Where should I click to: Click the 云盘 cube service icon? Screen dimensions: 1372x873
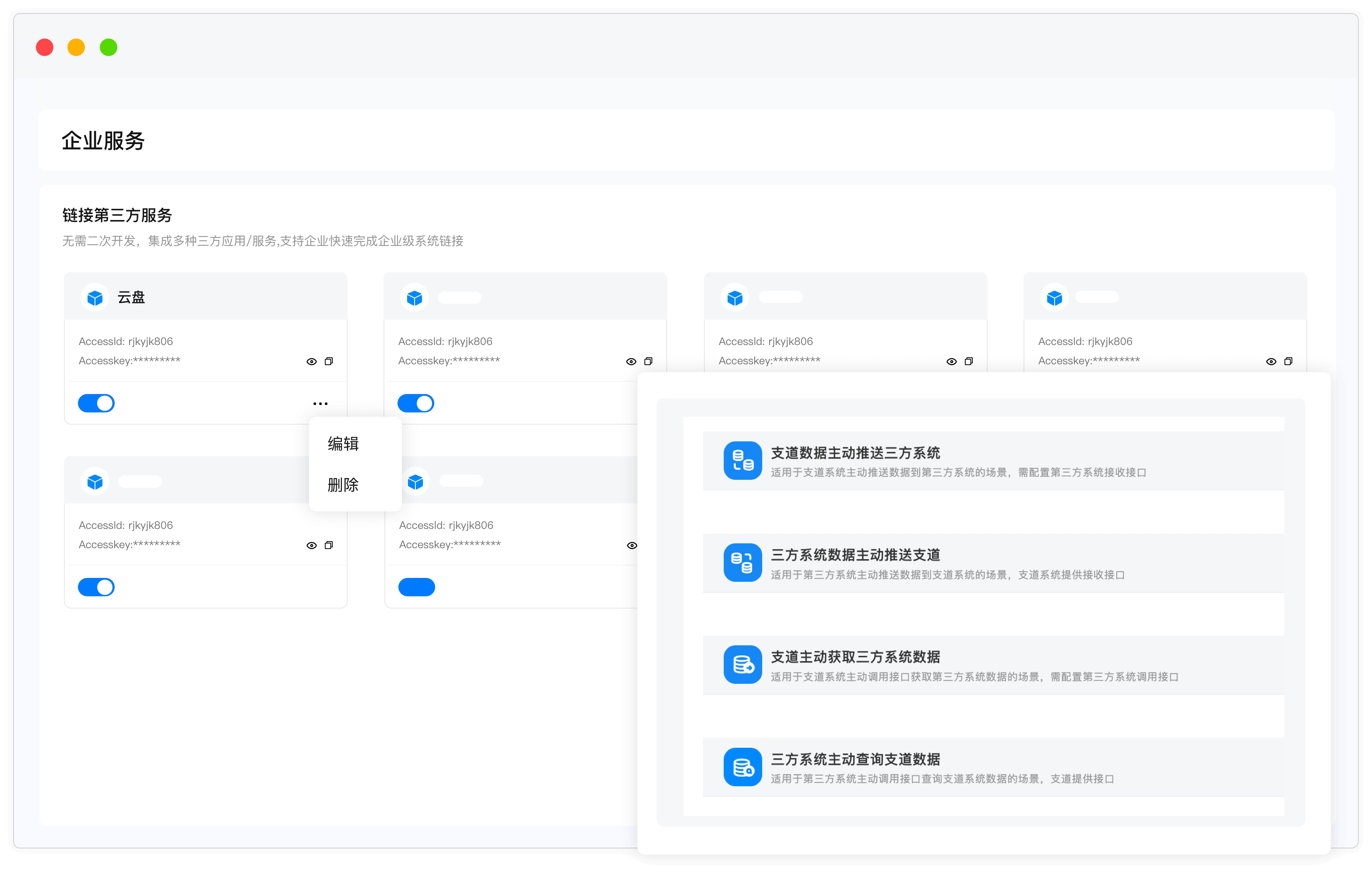[x=95, y=297]
